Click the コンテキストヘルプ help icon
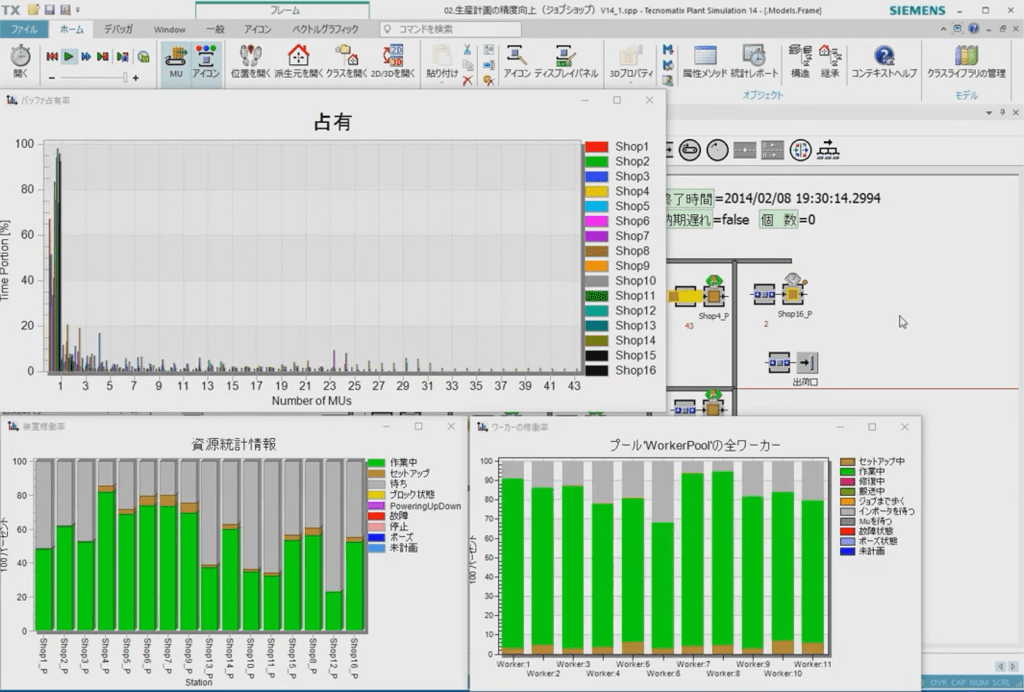 pyautogui.click(x=883, y=60)
